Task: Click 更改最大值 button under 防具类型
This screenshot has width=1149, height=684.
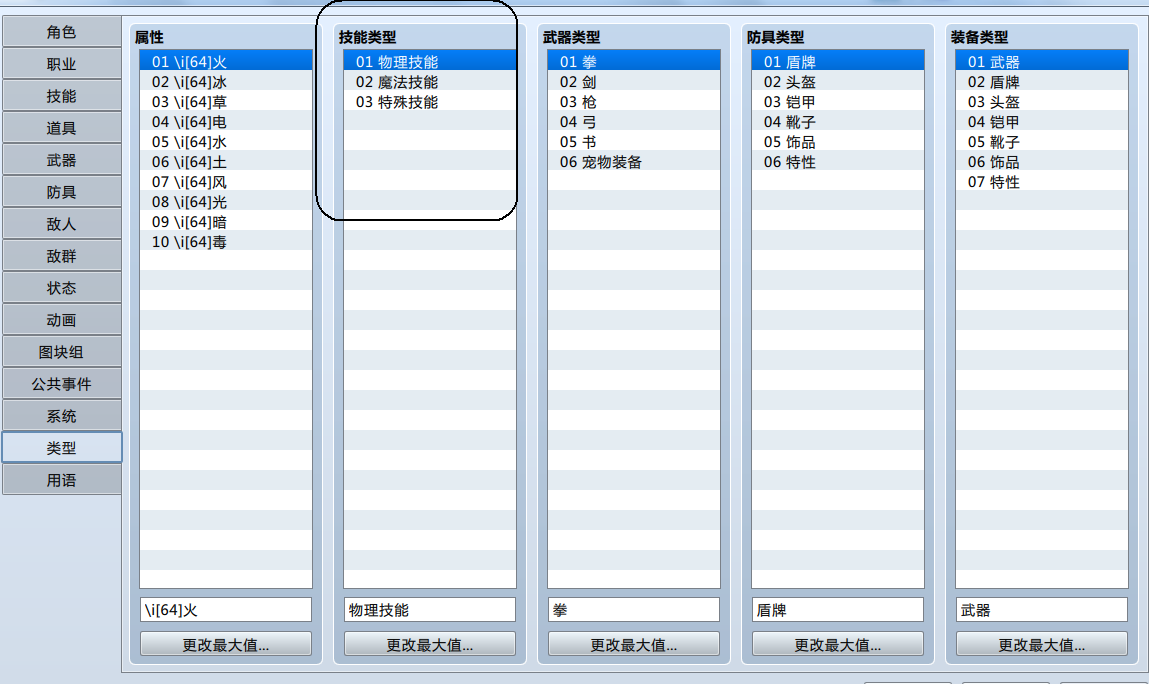Action: pyautogui.click(x=838, y=644)
